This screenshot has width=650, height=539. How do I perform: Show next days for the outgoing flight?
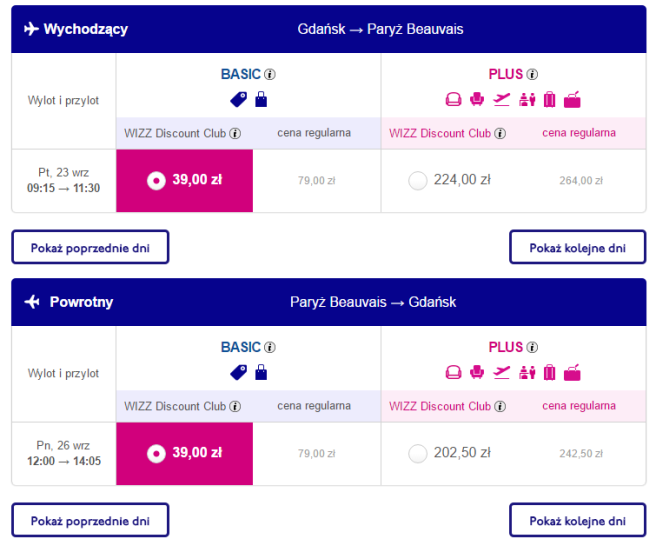[577, 247]
